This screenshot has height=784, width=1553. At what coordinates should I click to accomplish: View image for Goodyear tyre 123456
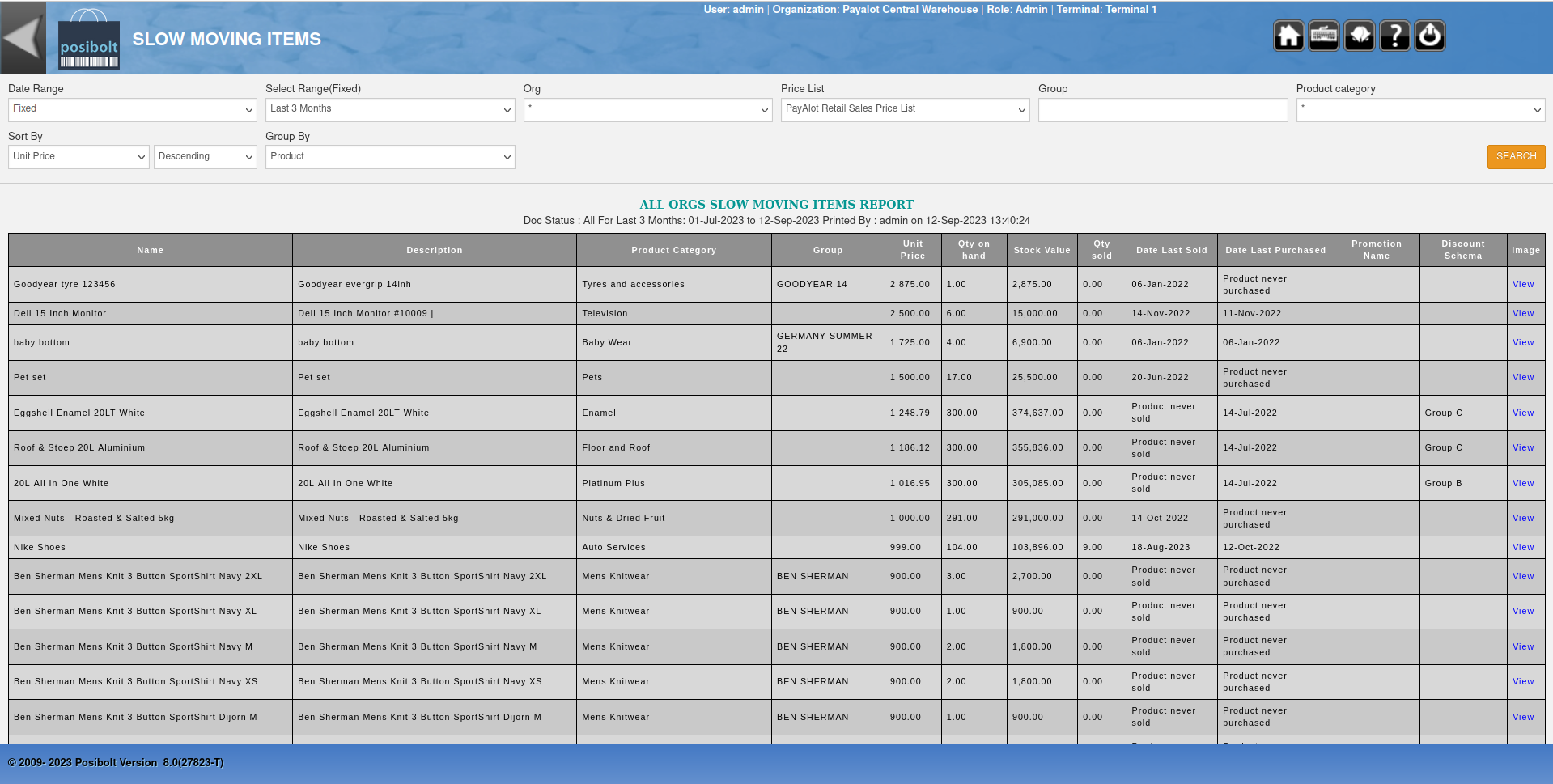point(1523,285)
